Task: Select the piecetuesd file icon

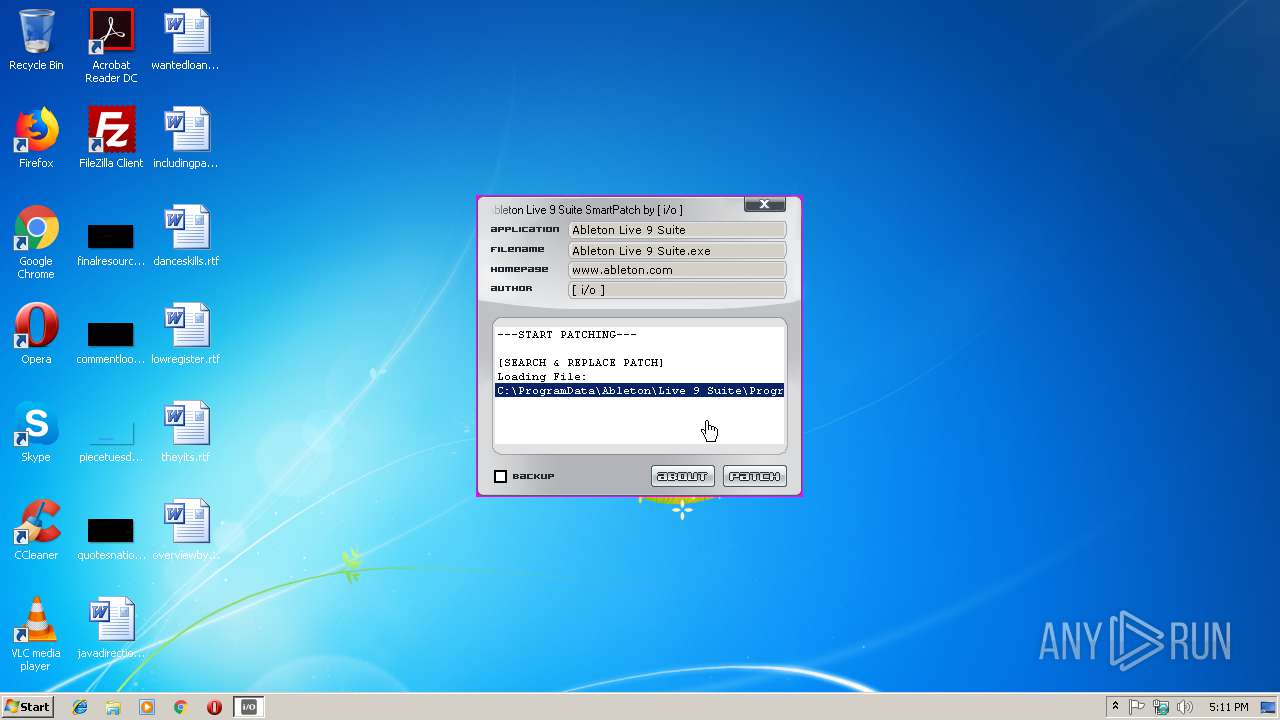Action: (x=111, y=438)
